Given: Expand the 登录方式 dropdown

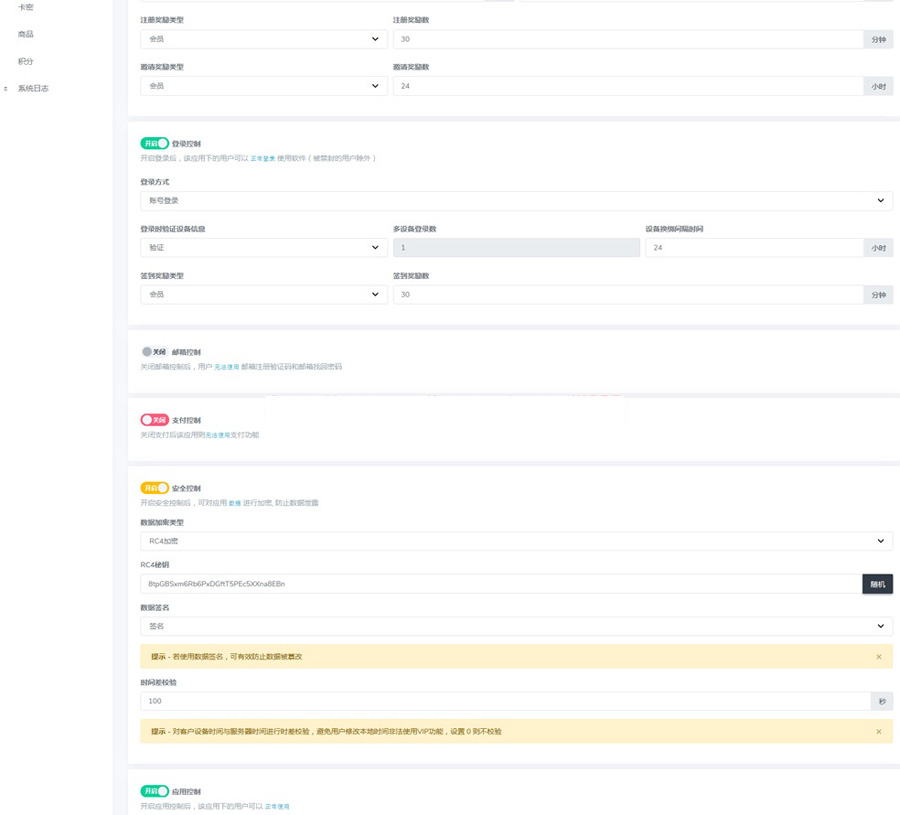Looking at the screenshot, I should pos(516,201).
